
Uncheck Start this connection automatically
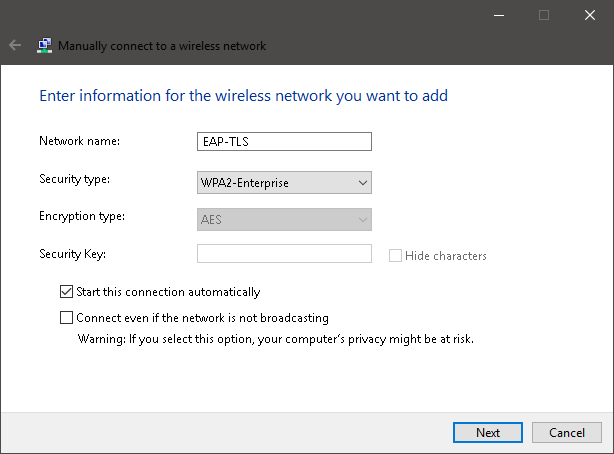click(x=67, y=292)
